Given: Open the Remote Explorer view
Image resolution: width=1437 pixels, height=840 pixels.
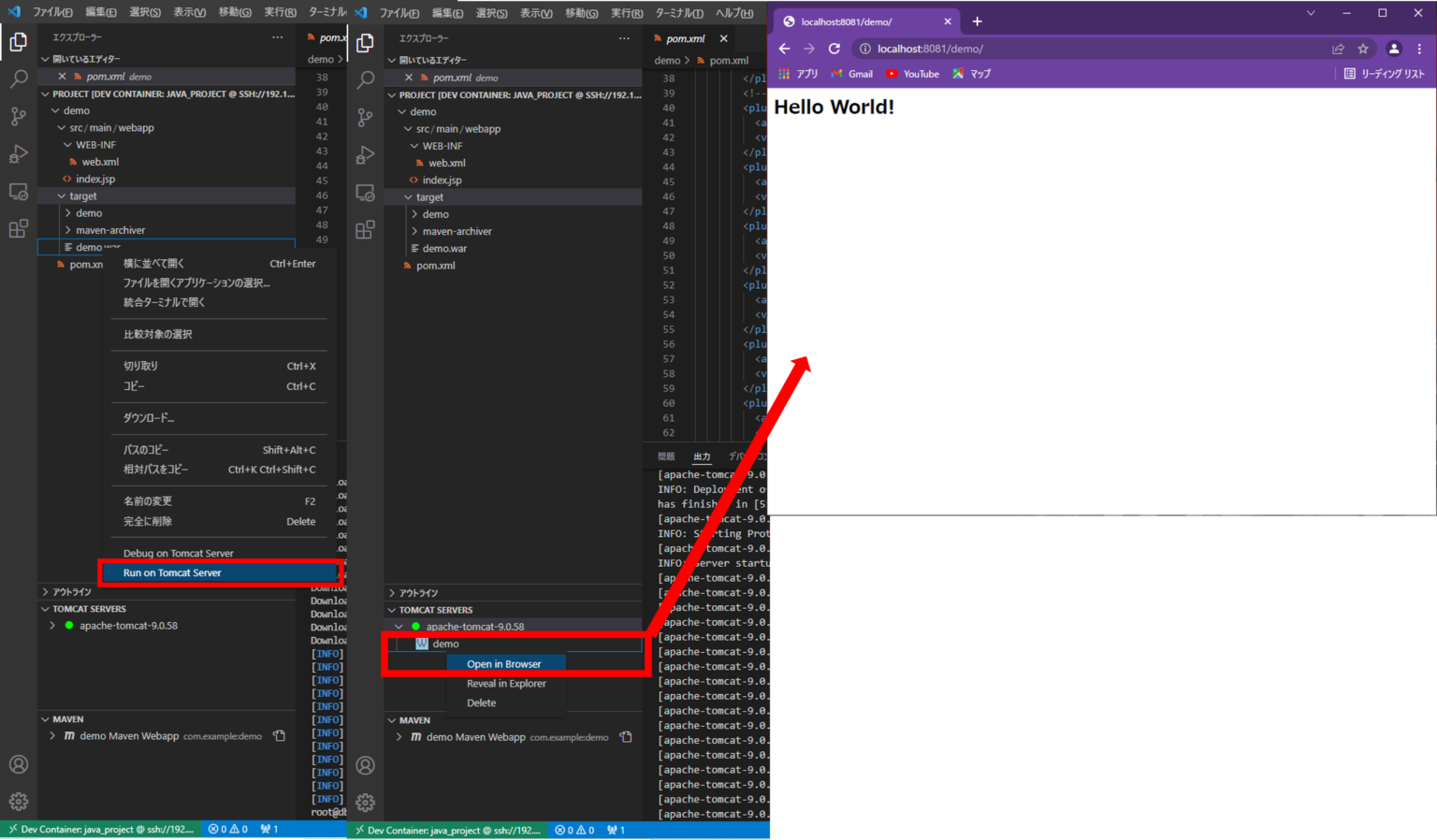Looking at the screenshot, I should [x=18, y=190].
